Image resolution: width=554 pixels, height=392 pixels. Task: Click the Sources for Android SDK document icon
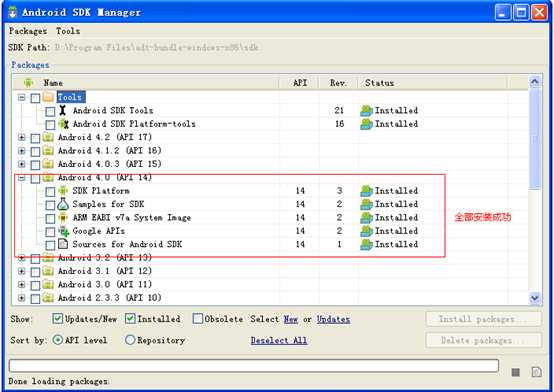click(63, 244)
